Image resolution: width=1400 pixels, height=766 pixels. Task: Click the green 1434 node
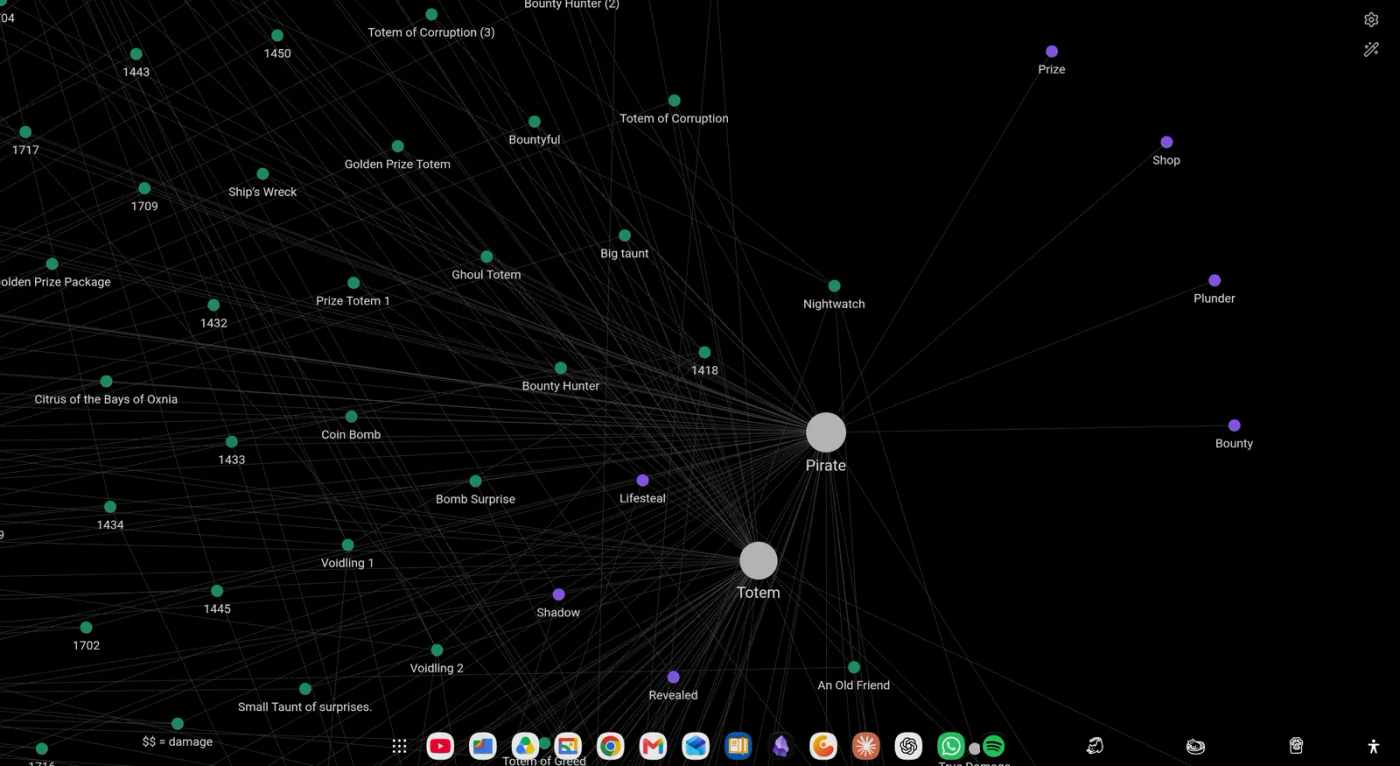[x=110, y=507]
